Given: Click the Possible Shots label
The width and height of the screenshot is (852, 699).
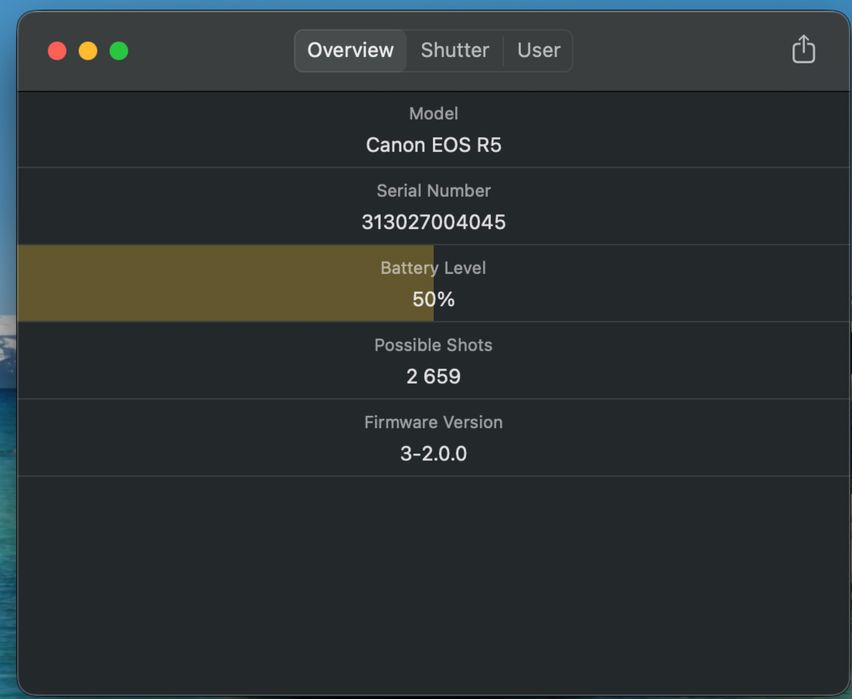Looking at the screenshot, I should [x=434, y=345].
